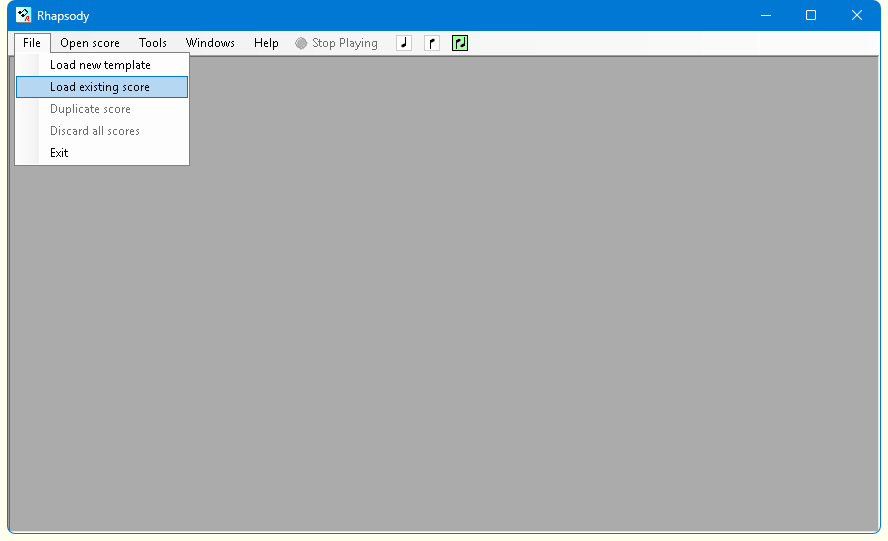Screen dimensions: 888x541
Task: Close the Rhapsody window
Action: pos(857,15)
